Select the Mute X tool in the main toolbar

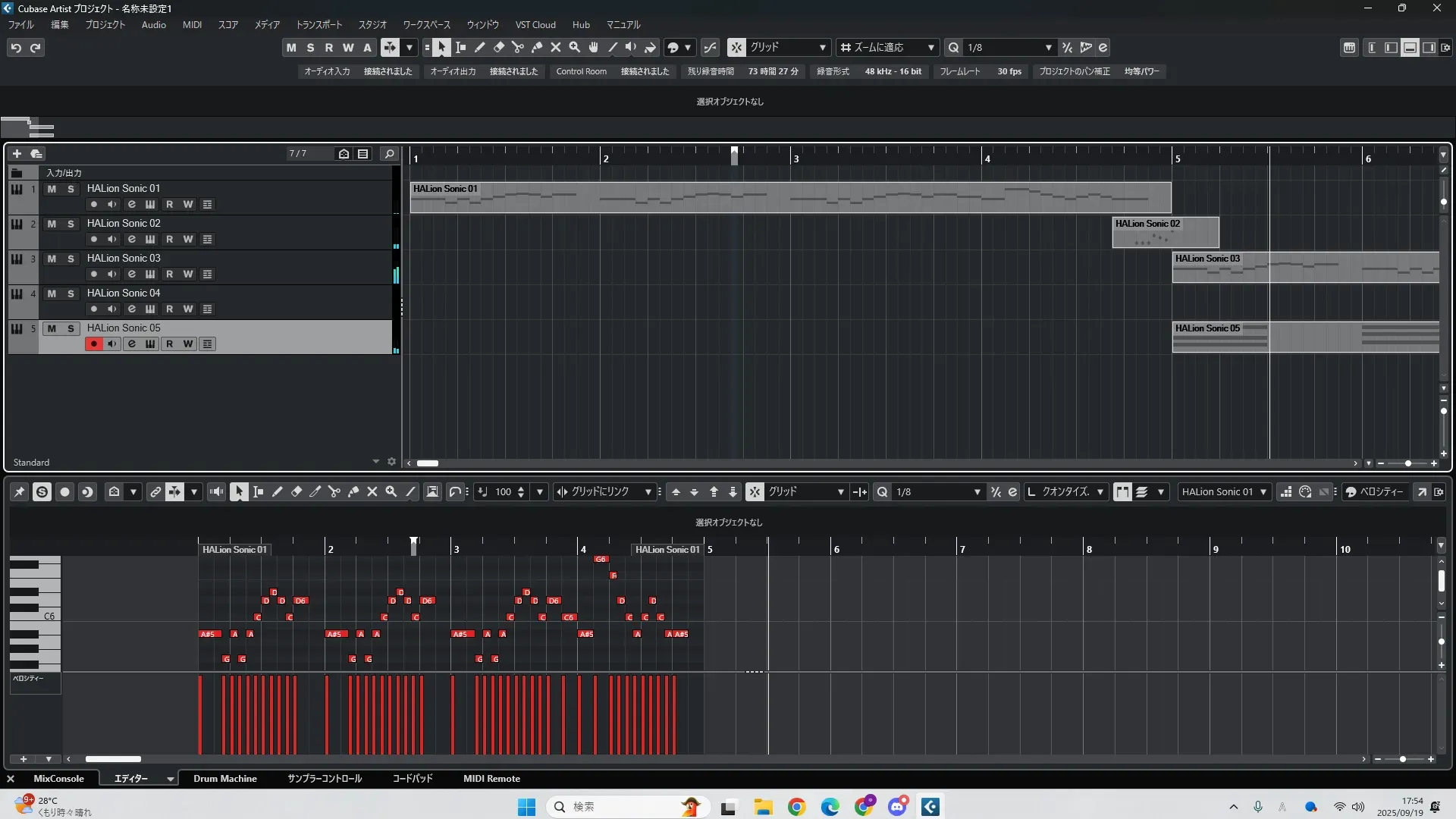(555, 48)
